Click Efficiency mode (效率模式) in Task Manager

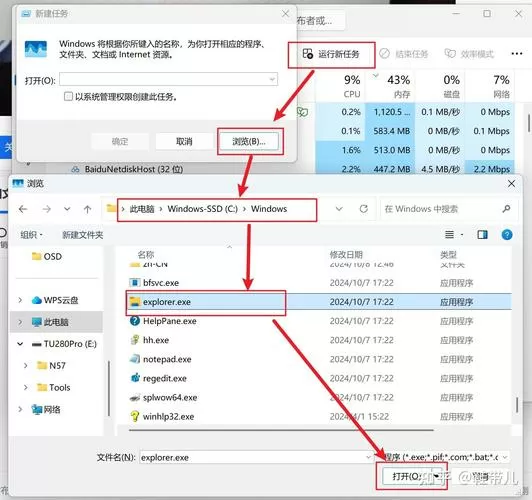(469, 54)
